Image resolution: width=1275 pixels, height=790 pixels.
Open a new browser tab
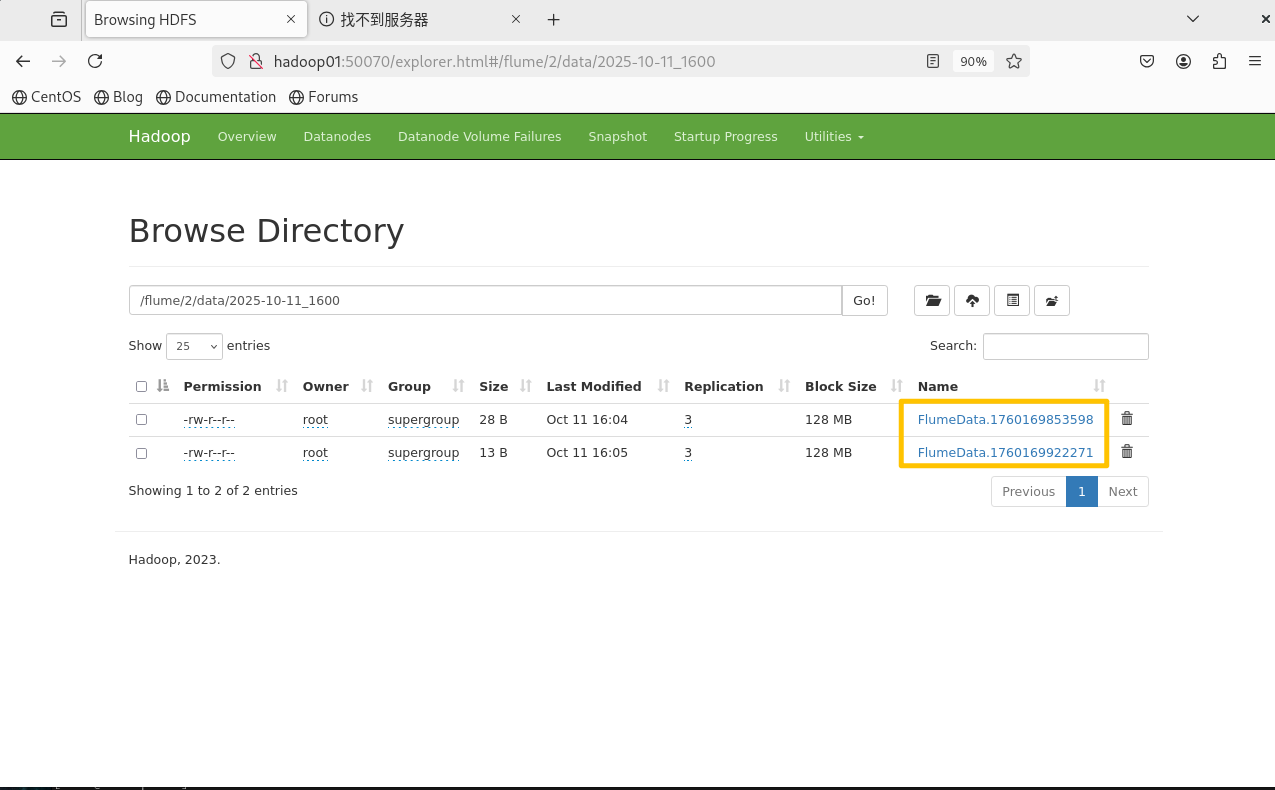553,19
